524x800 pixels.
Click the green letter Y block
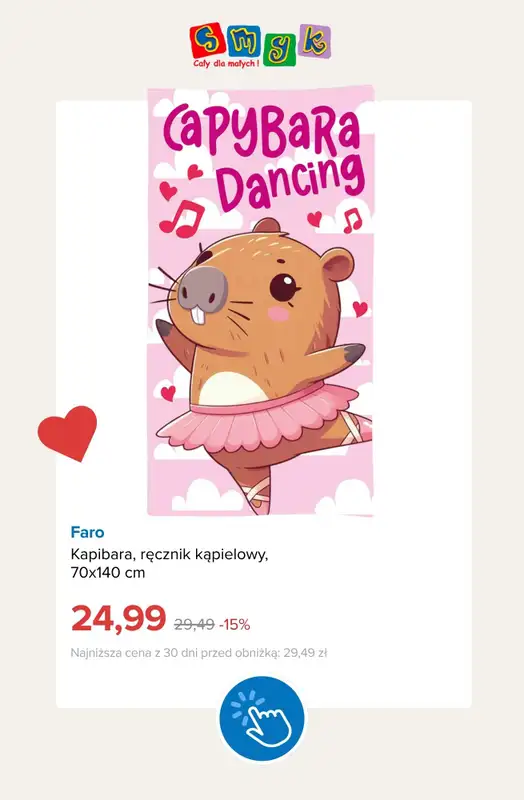[x=279, y=48]
